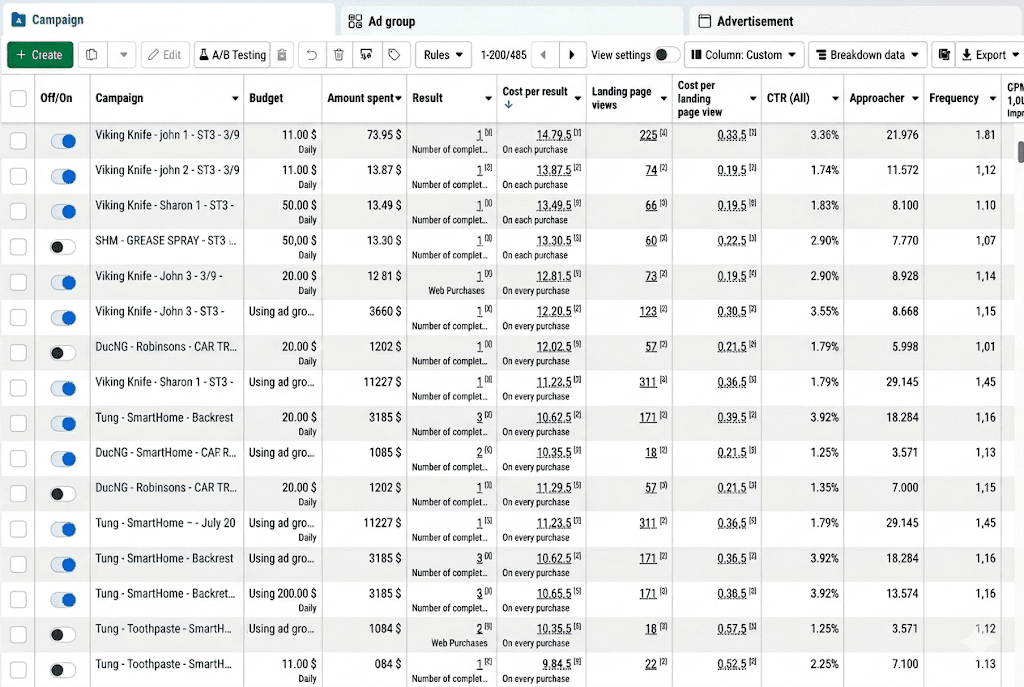Click the Create campaign button

(40, 55)
